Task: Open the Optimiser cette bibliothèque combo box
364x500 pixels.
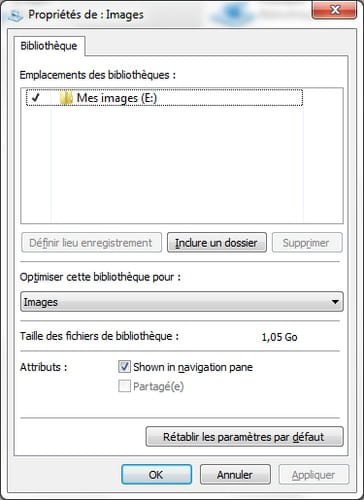Action: (x=182, y=302)
